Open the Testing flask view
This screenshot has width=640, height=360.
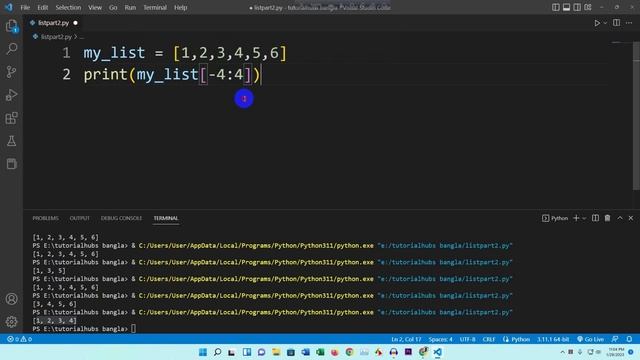(x=11, y=141)
